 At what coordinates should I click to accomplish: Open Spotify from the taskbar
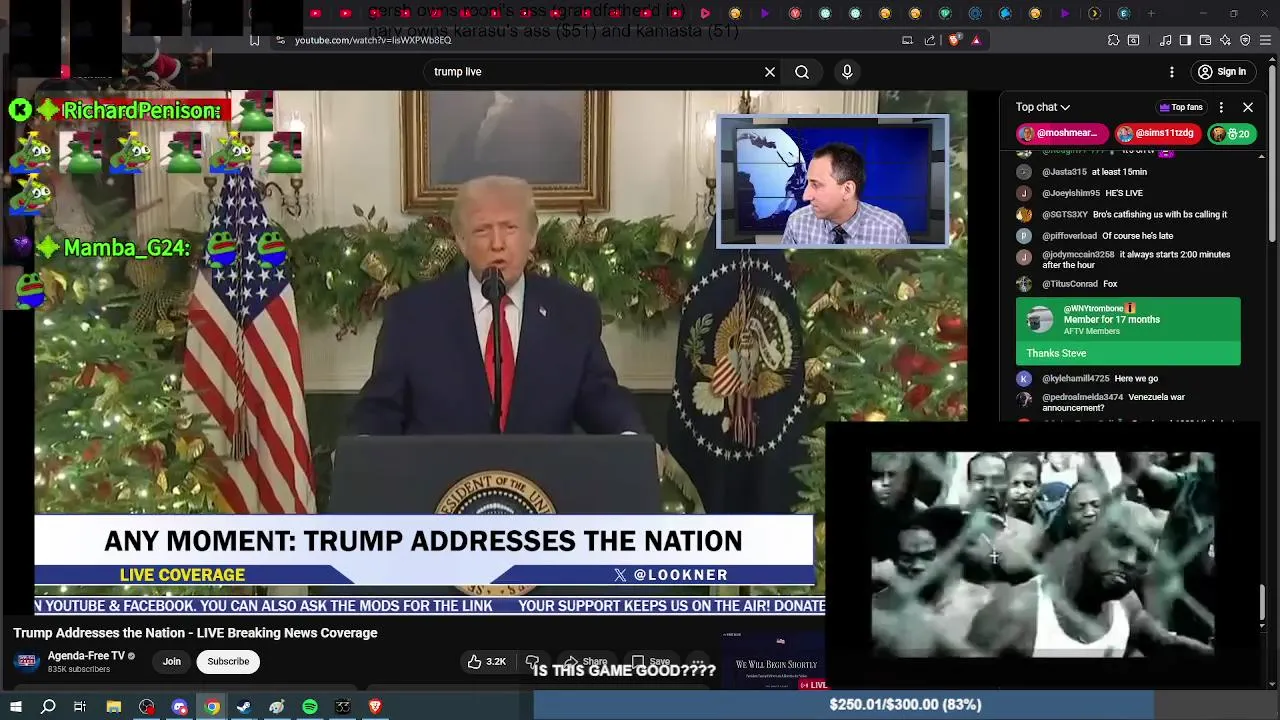310,707
